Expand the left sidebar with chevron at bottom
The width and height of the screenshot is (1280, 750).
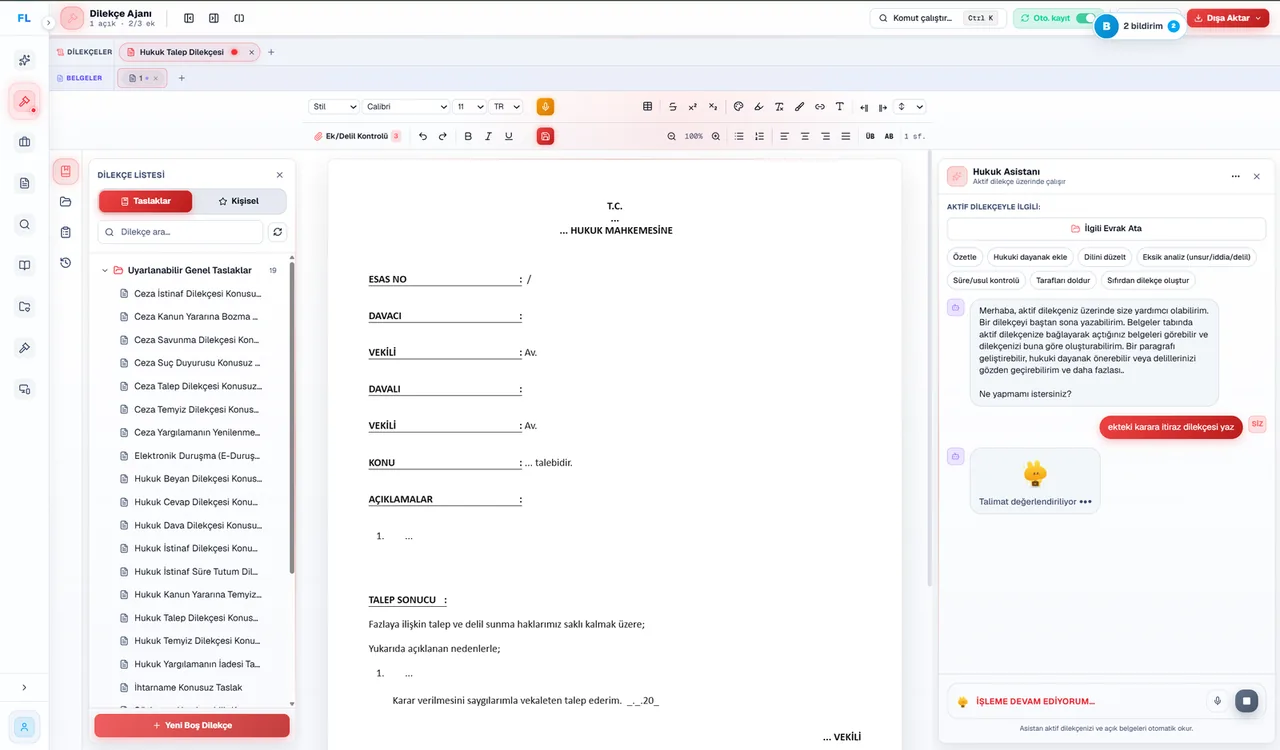24,687
